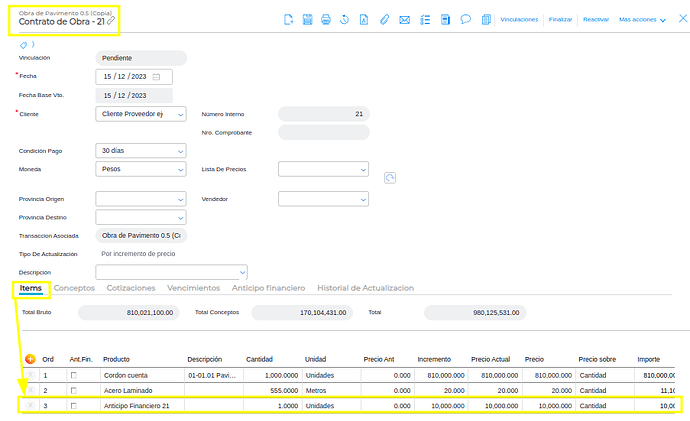The width and height of the screenshot is (690, 421).
Task: Toggle Ant.Fin. checkbox for Acero Laminado
Action: pyautogui.click(x=74, y=390)
